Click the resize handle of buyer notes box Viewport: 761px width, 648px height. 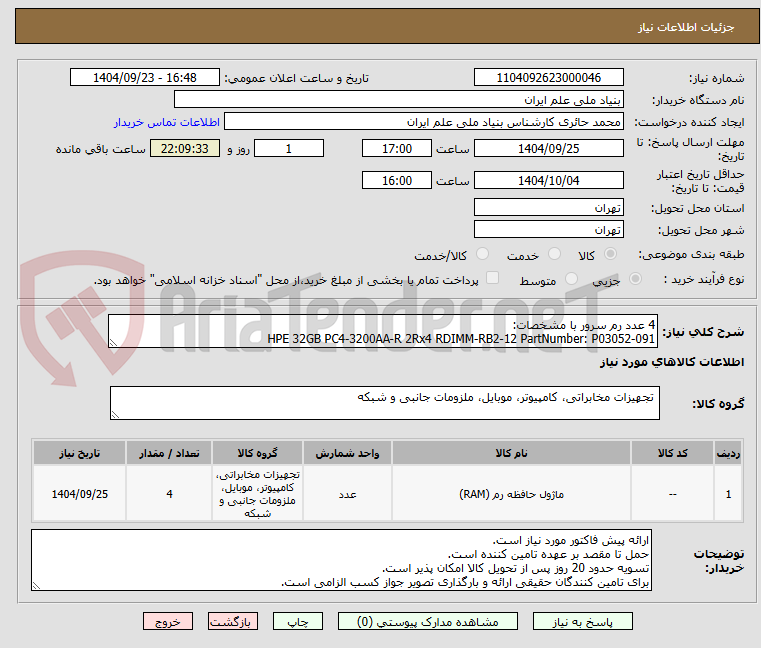coord(36,586)
